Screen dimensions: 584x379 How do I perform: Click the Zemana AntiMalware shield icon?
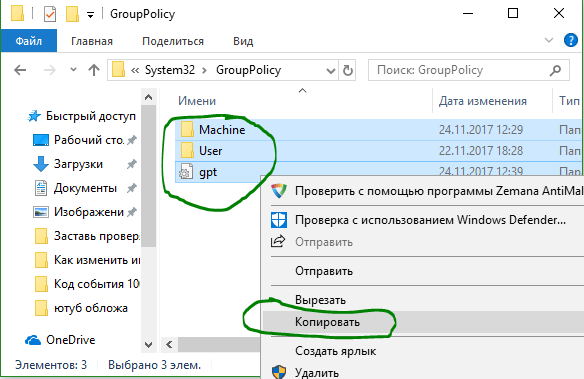tap(279, 191)
